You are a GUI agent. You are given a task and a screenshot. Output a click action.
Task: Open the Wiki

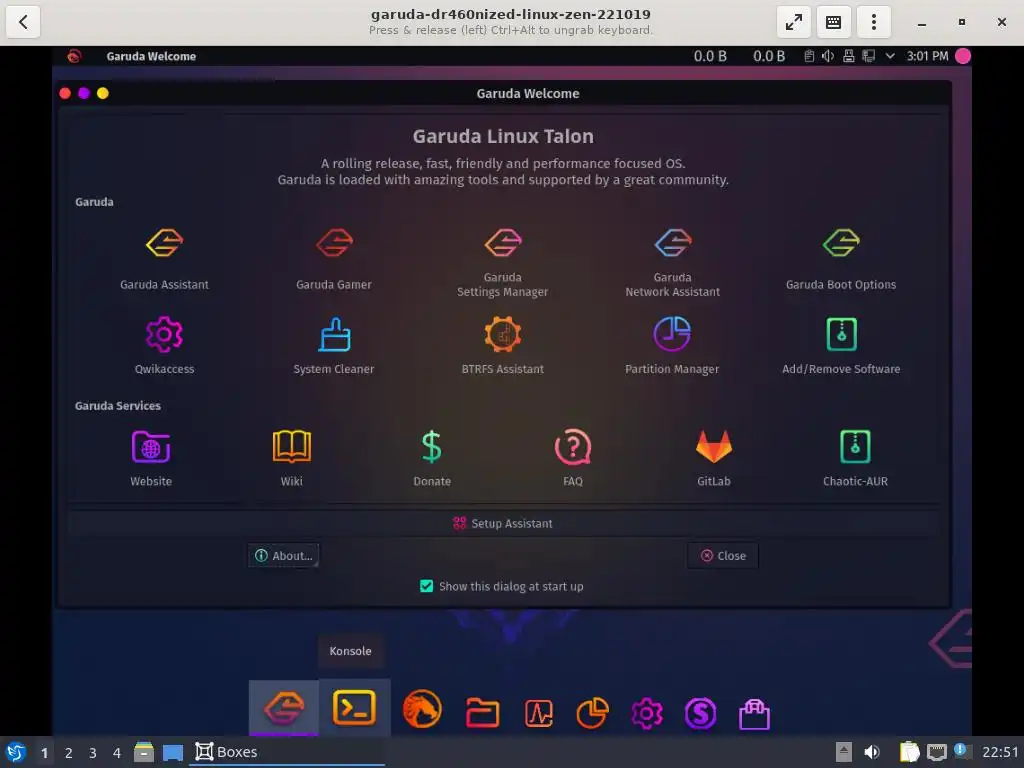pyautogui.click(x=291, y=458)
